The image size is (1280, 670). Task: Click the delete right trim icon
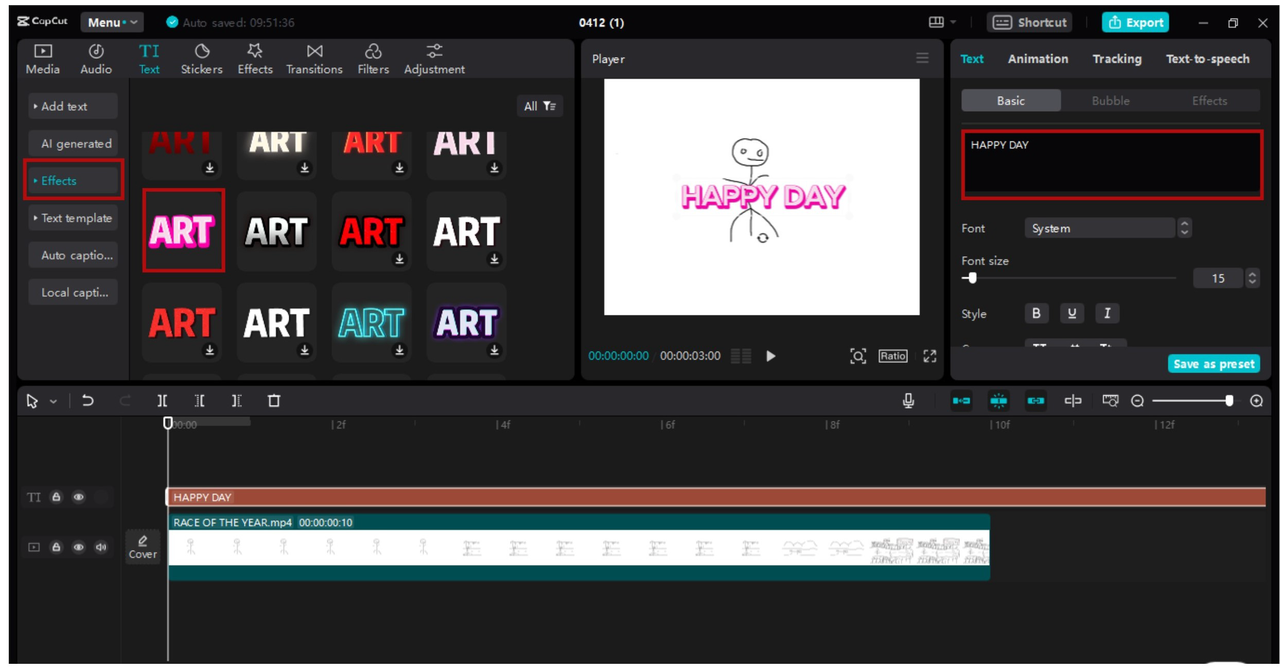[x=236, y=400]
